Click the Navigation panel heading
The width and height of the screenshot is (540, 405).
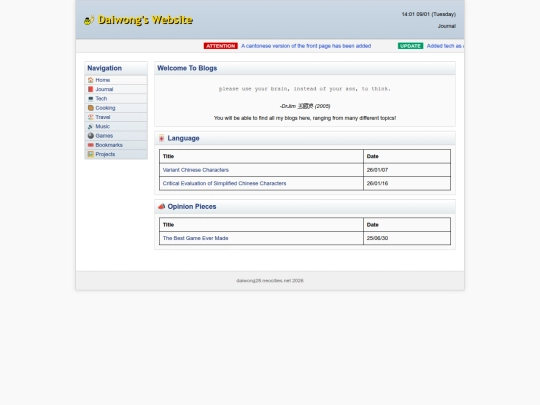click(x=104, y=68)
